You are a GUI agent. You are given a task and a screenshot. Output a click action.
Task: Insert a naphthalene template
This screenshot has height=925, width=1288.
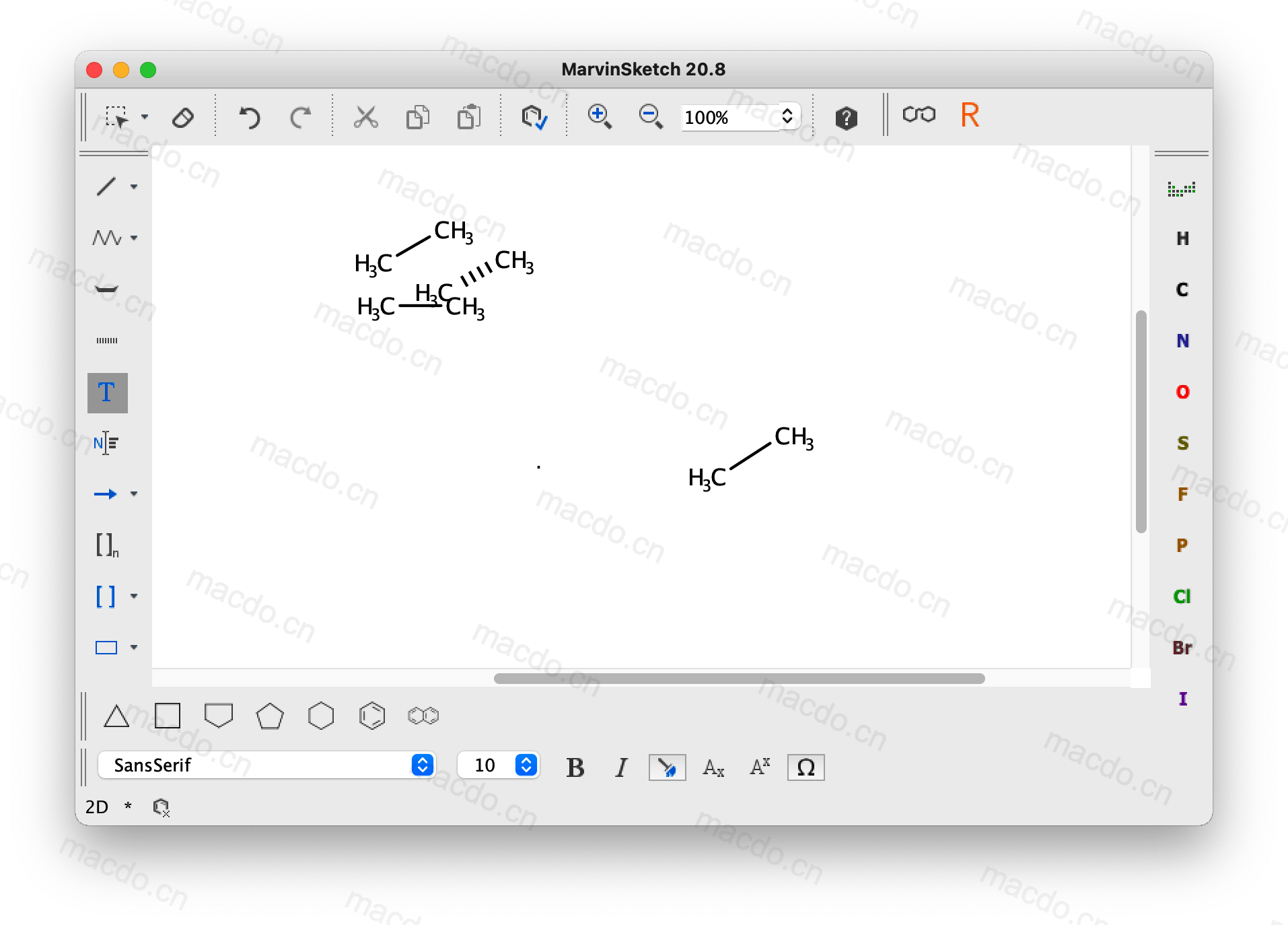pos(423,716)
